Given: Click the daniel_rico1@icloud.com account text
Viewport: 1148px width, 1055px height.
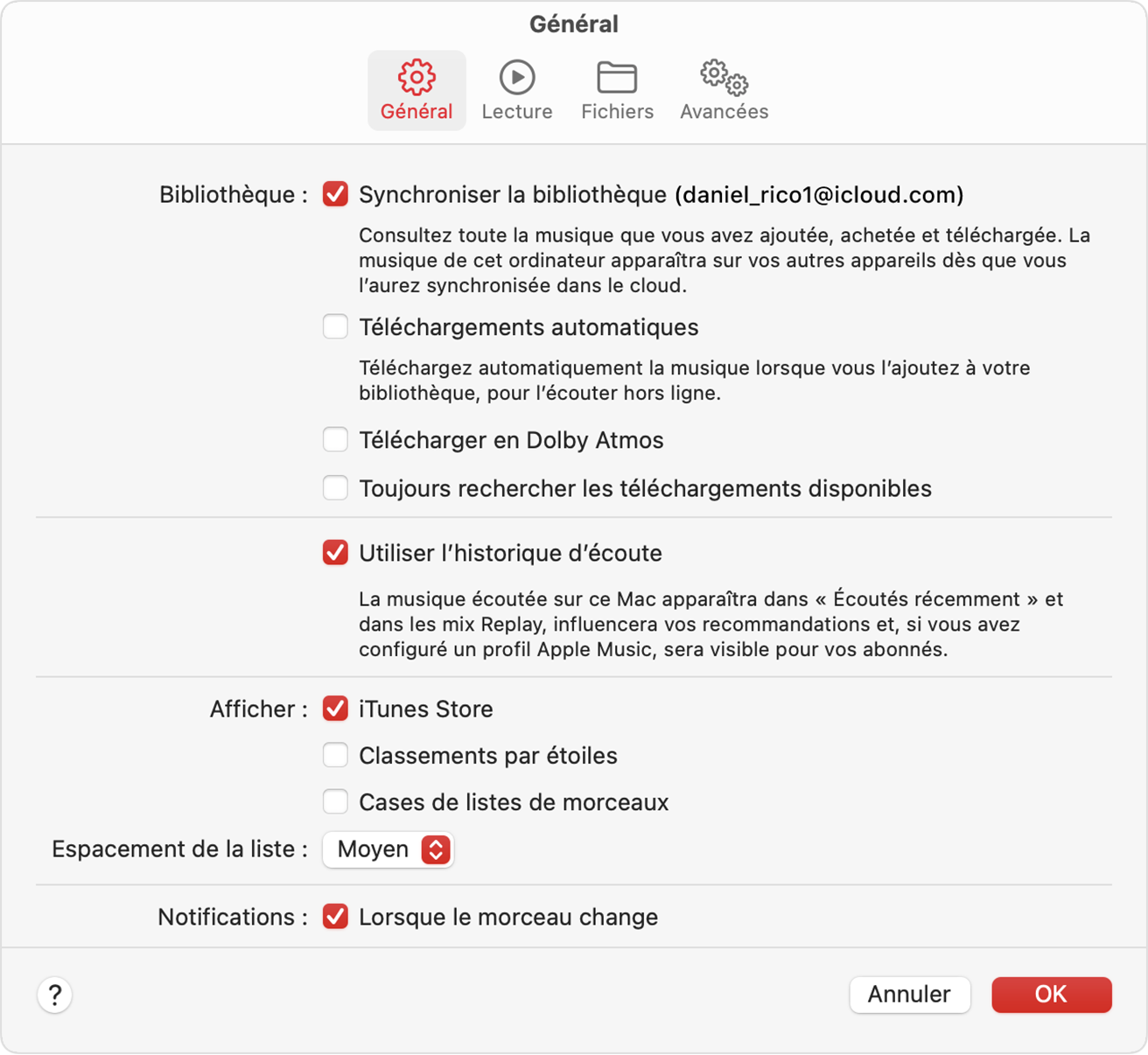Looking at the screenshot, I should [x=819, y=194].
